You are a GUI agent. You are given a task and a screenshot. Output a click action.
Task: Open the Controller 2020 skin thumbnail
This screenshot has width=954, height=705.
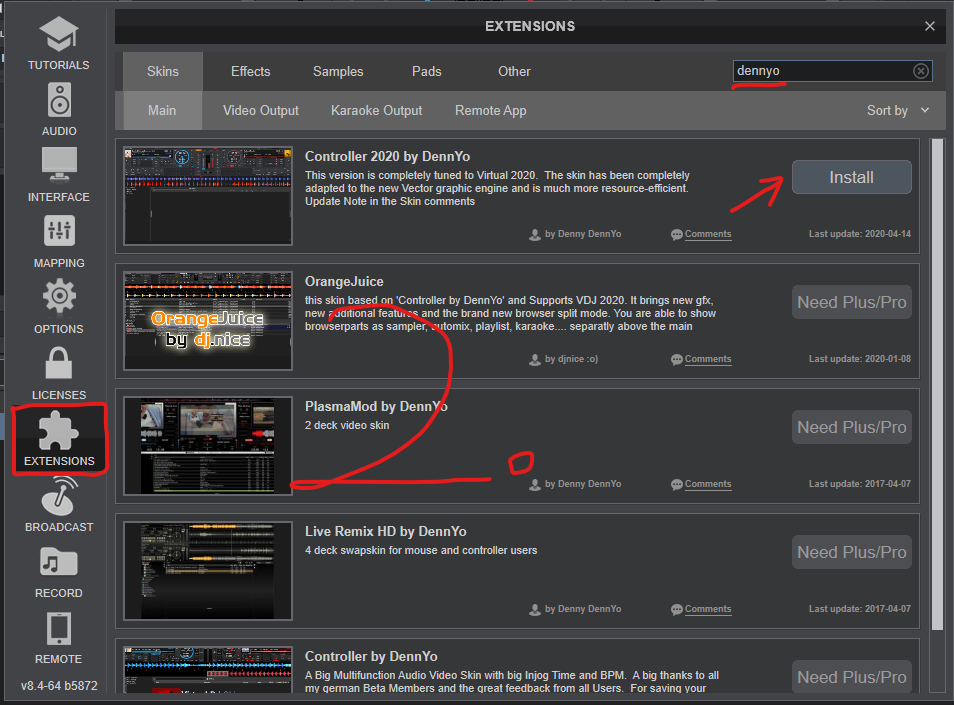click(208, 196)
